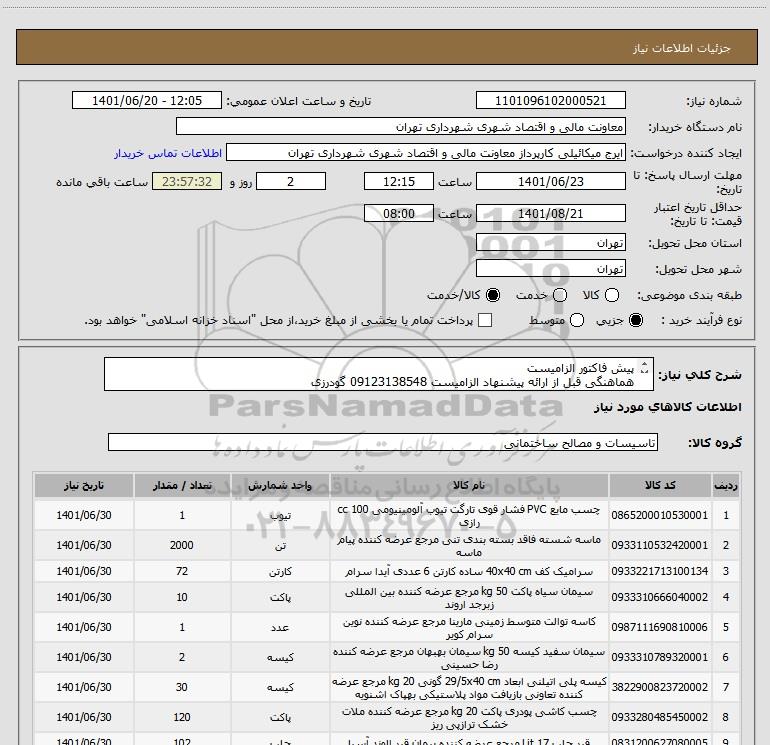
Task: Click product code 0933221713100134
Action: point(660,571)
